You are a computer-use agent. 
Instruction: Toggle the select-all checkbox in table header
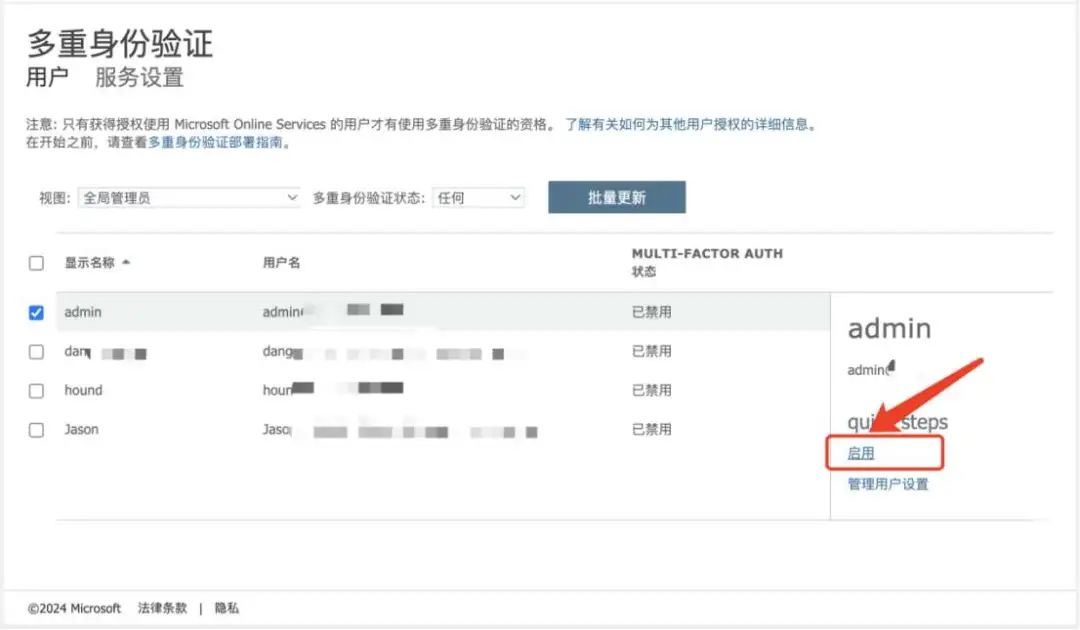point(37,263)
